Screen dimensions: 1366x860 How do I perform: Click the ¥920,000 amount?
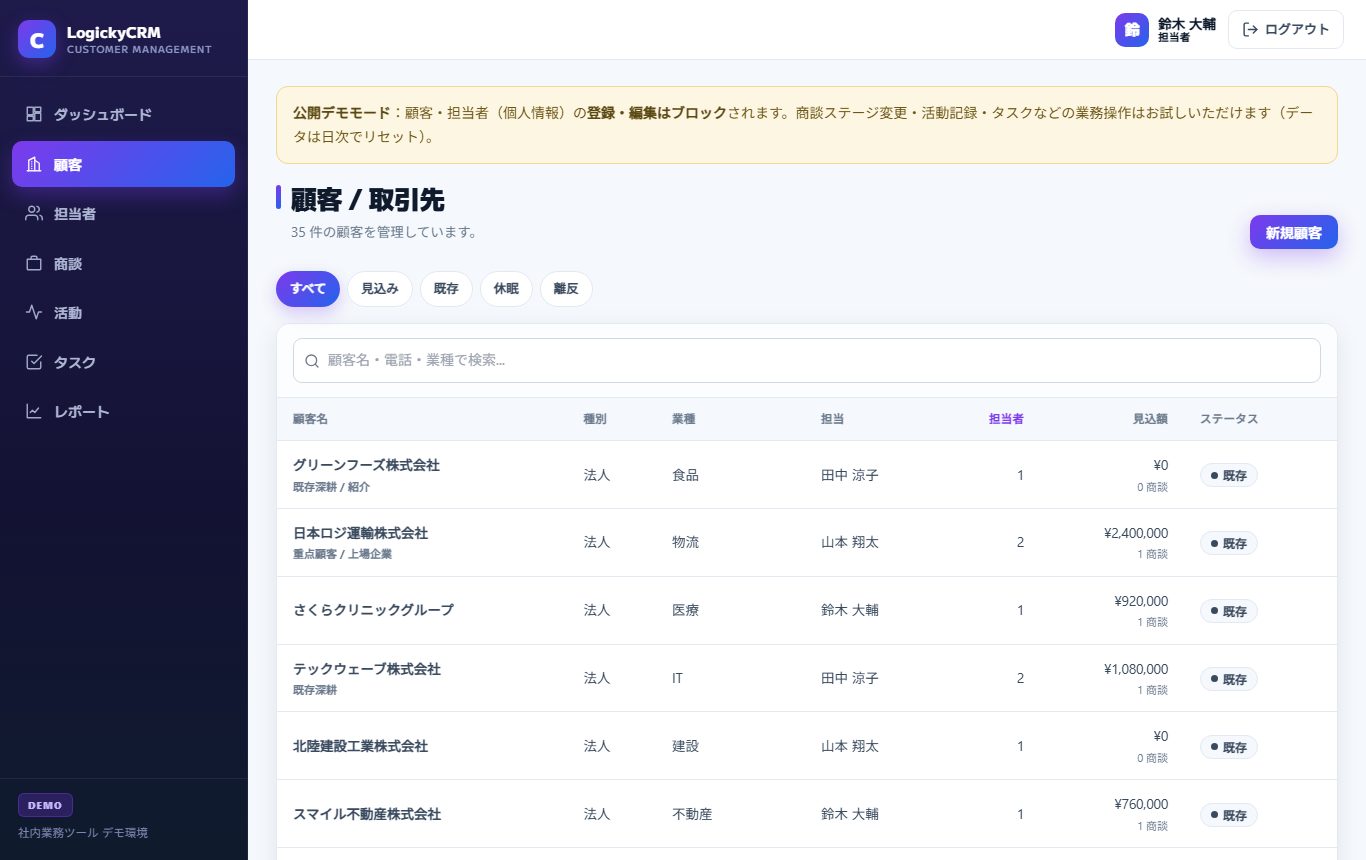(x=1141, y=601)
